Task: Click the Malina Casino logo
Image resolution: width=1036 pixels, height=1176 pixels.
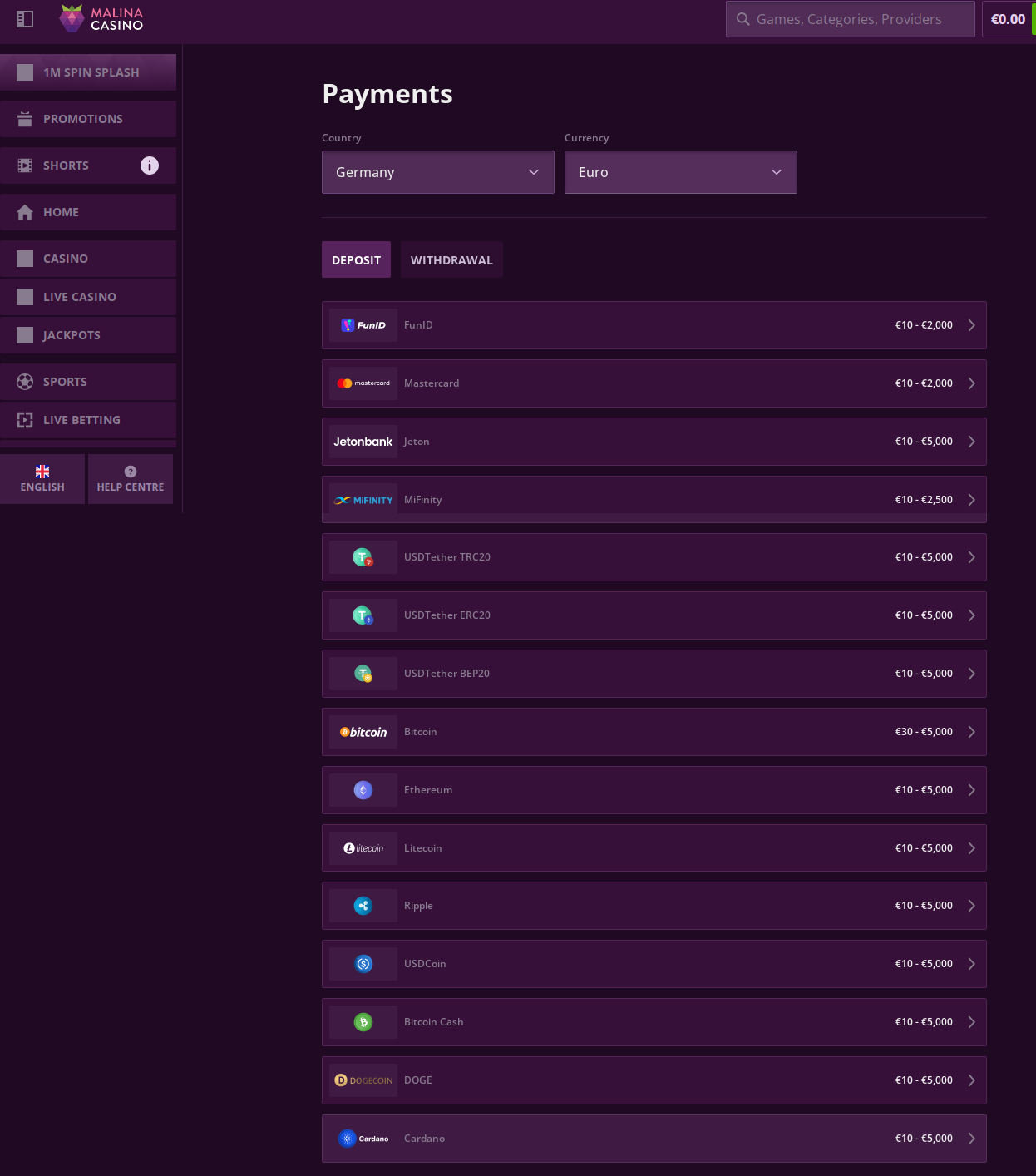Action: [101, 19]
